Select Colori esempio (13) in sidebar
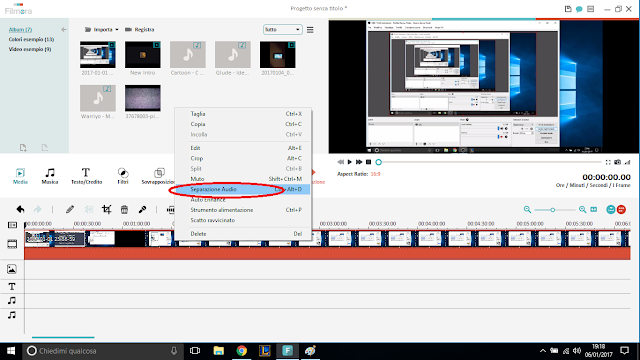This screenshot has width=640, height=360. pos(31,40)
